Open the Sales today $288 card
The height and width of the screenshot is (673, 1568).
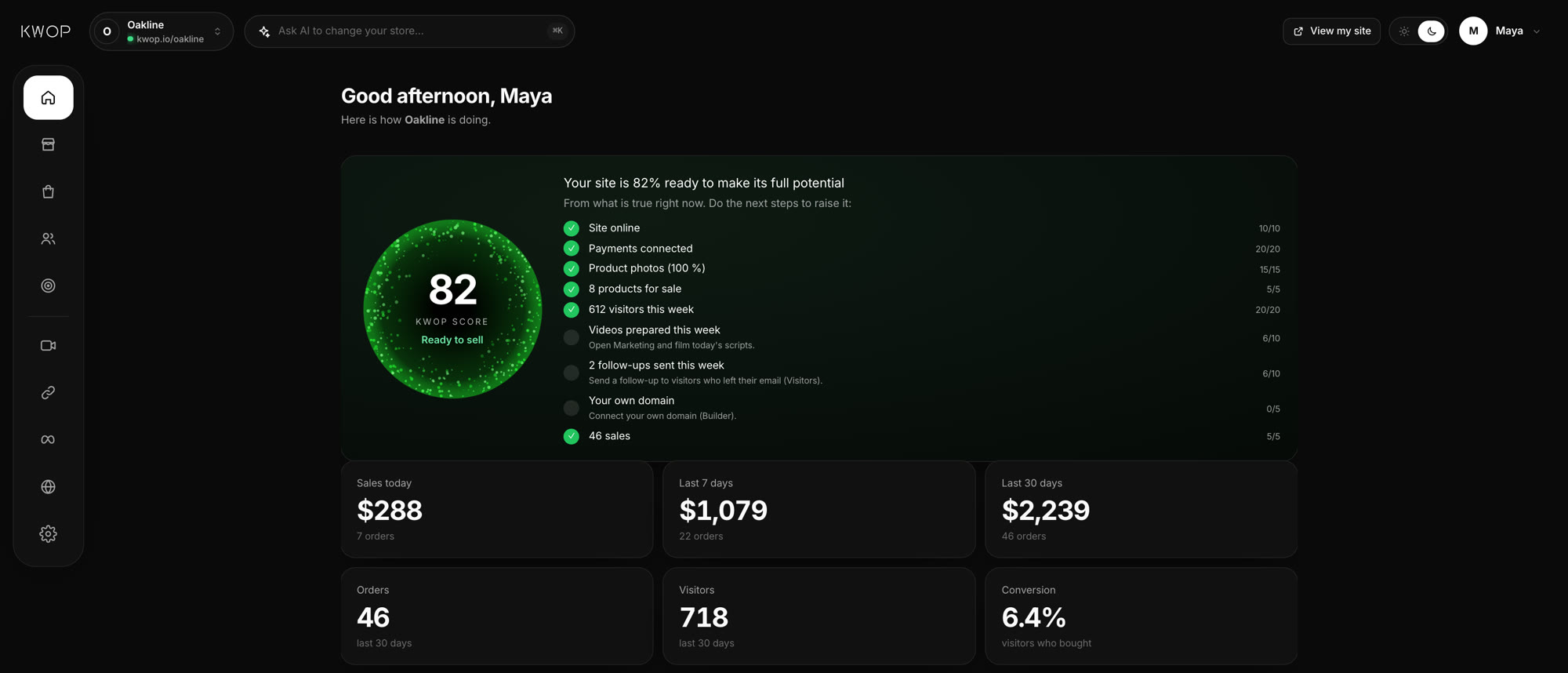[497, 509]
